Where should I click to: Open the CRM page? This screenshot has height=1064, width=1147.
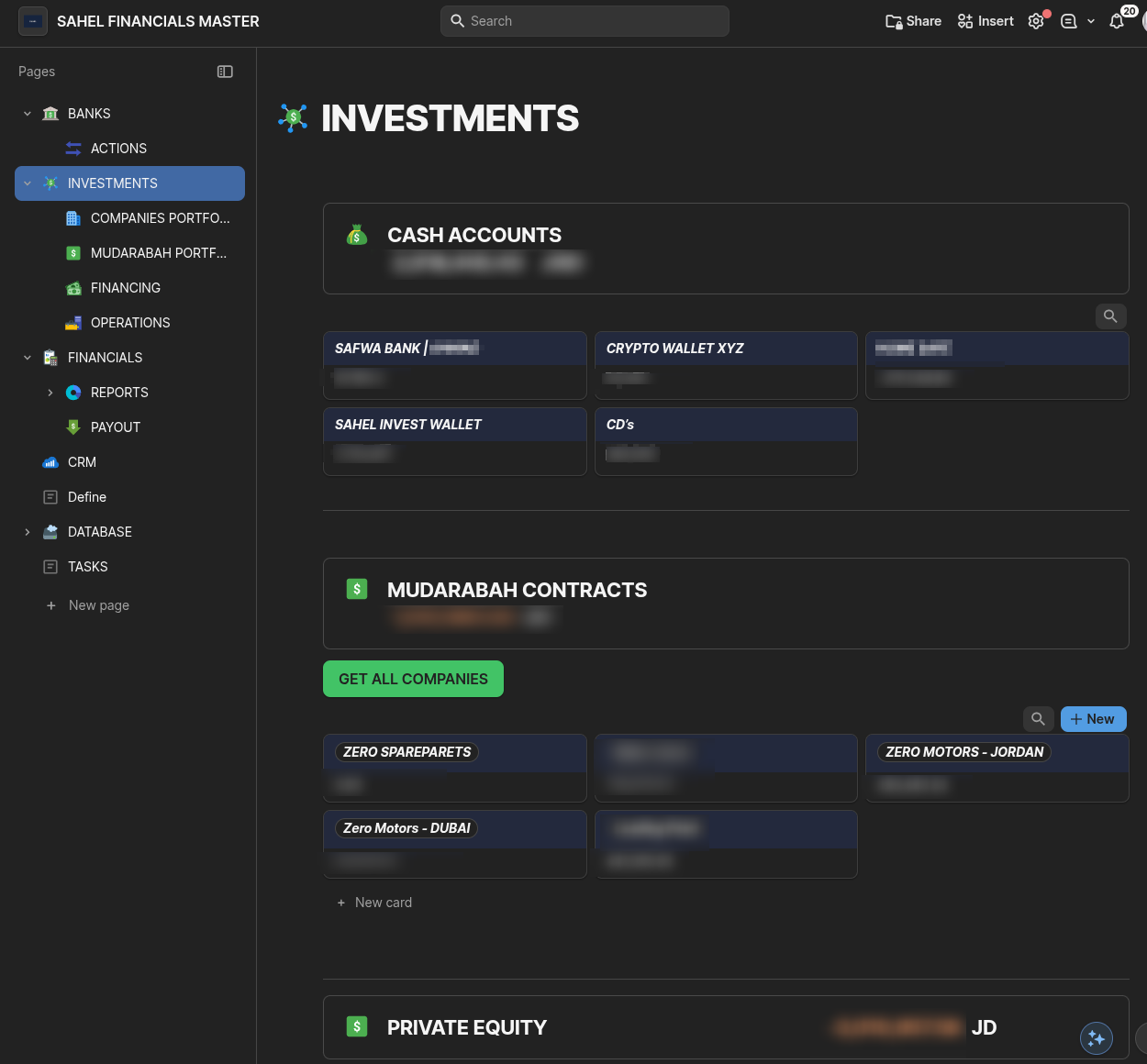82,462
